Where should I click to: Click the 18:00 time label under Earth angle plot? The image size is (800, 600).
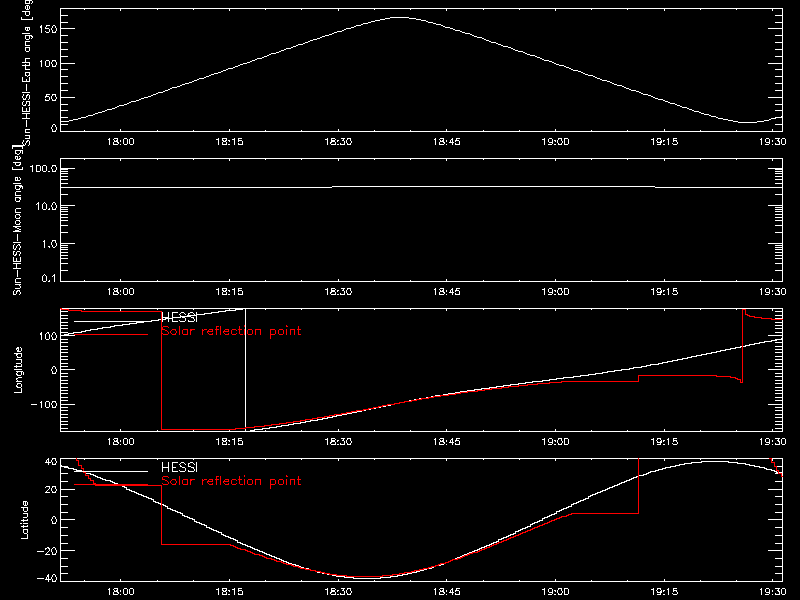(121, 142)
